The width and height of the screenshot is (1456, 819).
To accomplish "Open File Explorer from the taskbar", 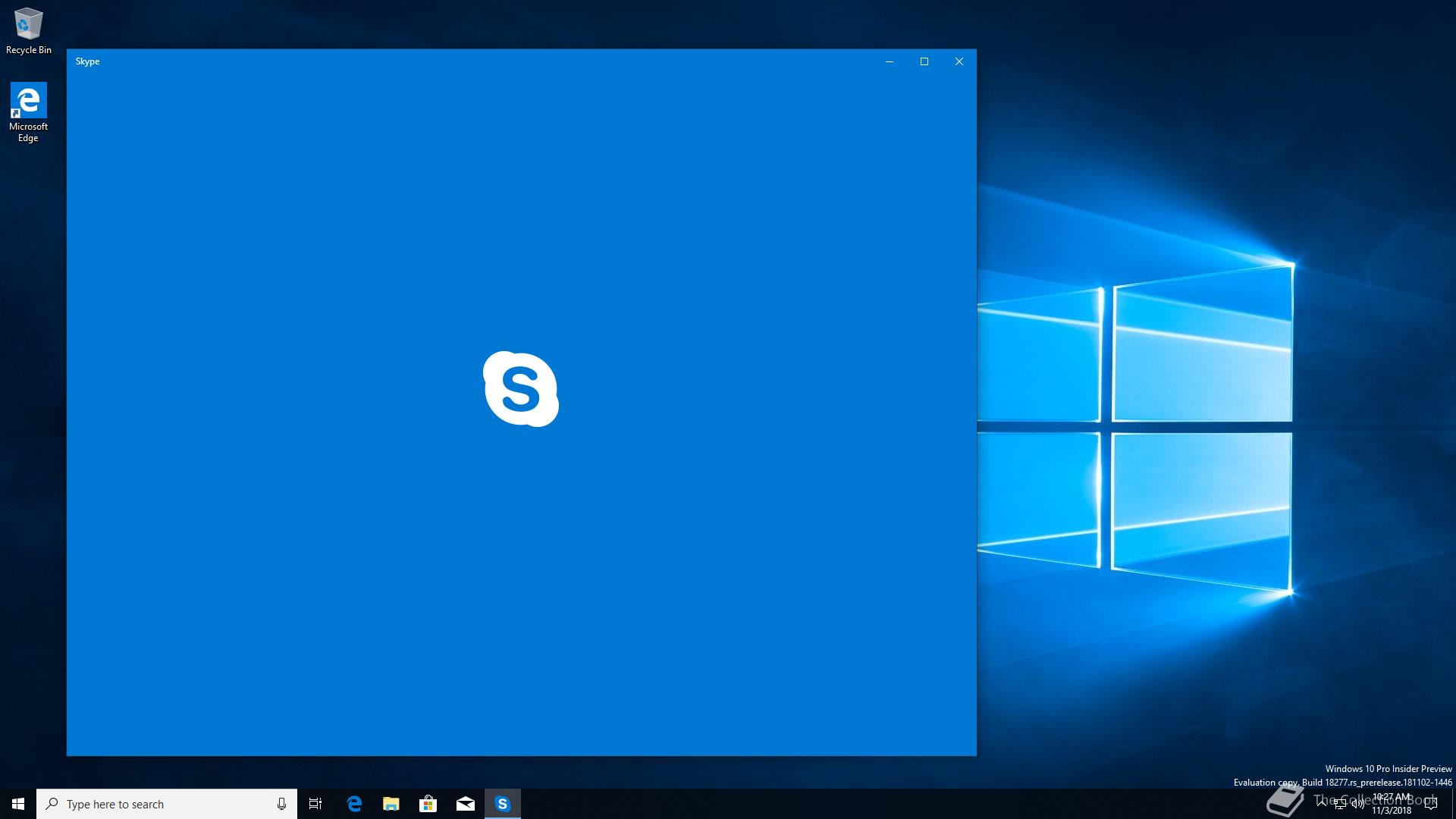I will pos(391,804).
